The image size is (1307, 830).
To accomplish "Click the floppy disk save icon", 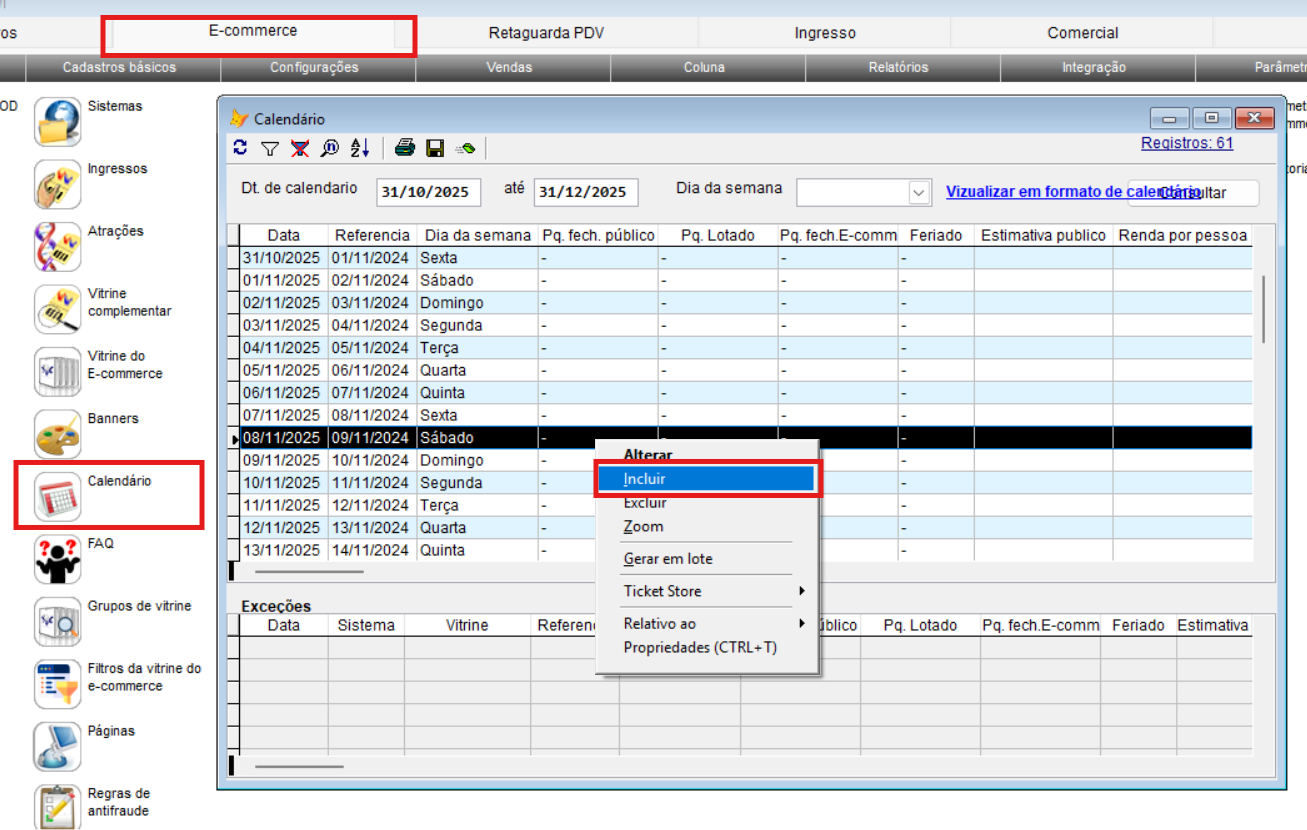I will coord(435,148).
